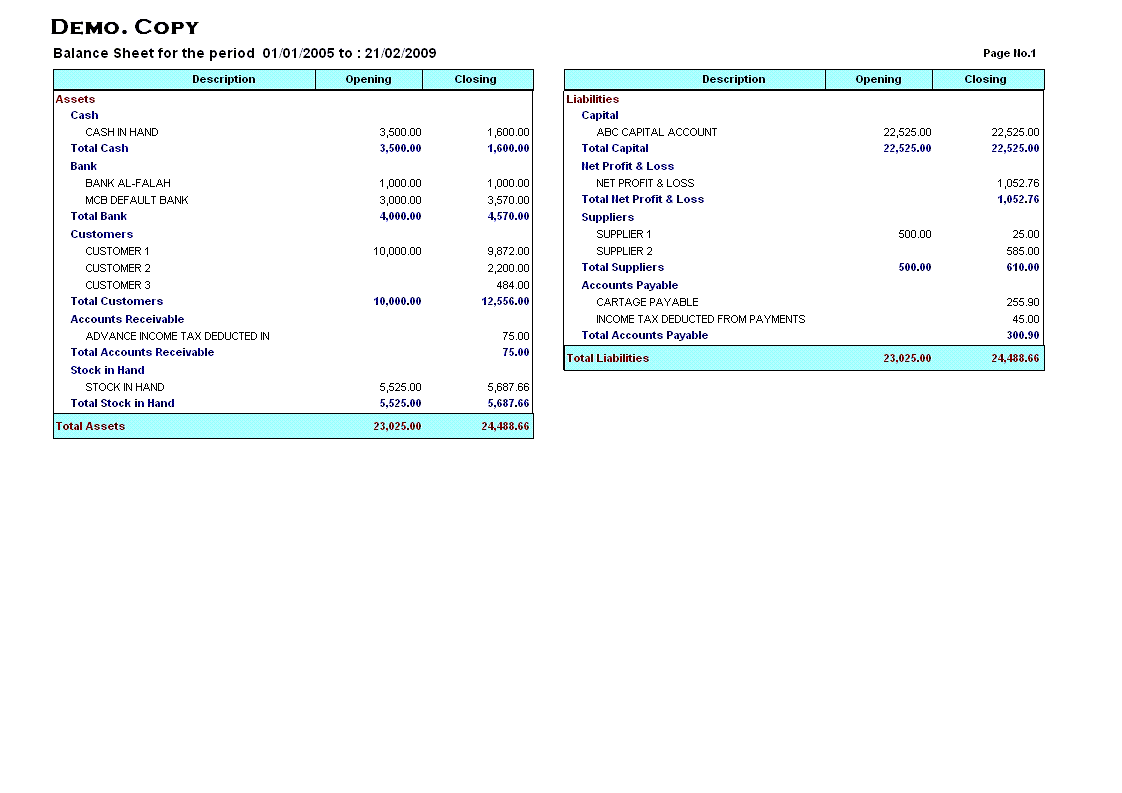Viewport: 1122px width, 793px height.
Task: Select the blue "Stock in Hand" group heading
Action: click(107, 370)
